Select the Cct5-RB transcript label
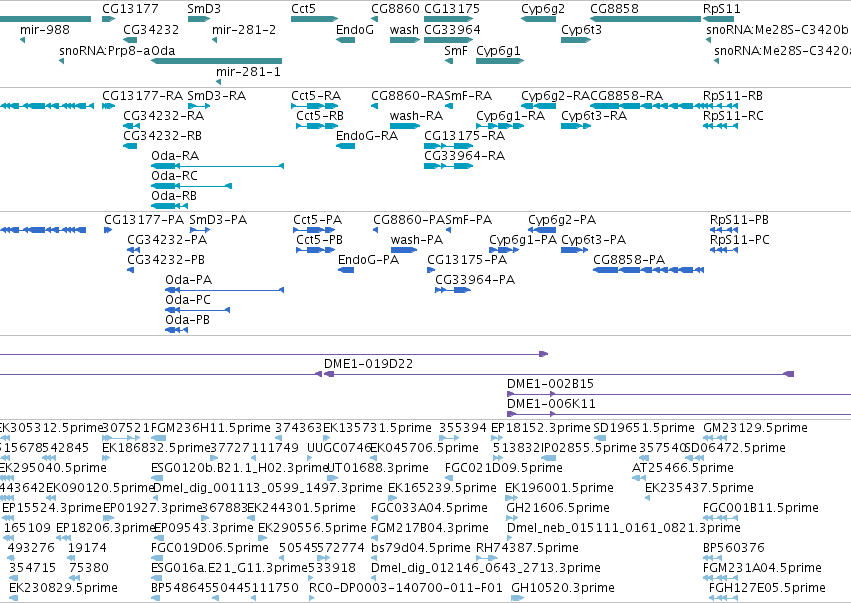The image size is (851, 603). (x=320, y=116)
